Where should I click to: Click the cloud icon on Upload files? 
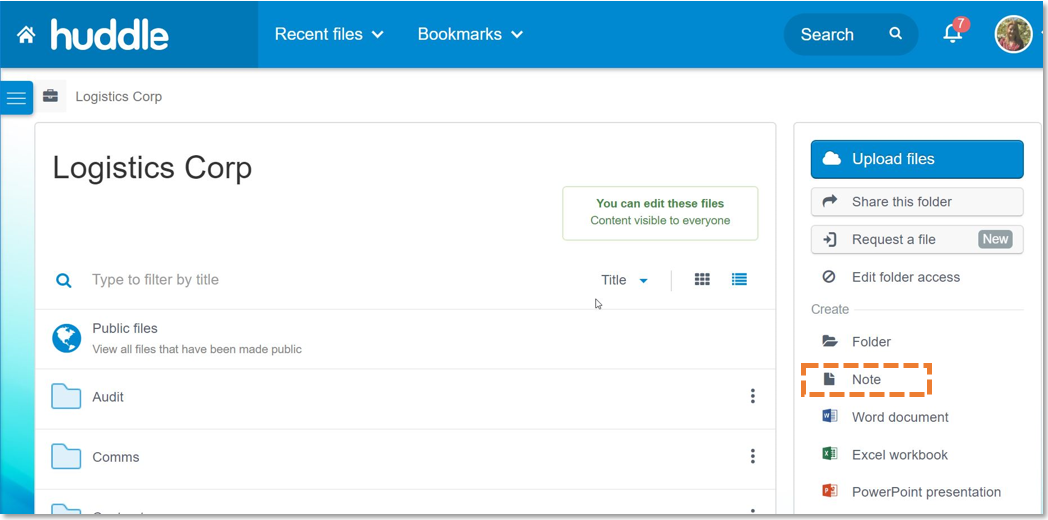[831, 159]
